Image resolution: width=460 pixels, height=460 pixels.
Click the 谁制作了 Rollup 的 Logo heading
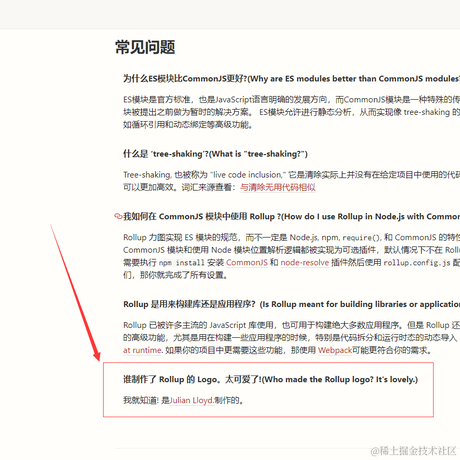(x=270, y=379)
